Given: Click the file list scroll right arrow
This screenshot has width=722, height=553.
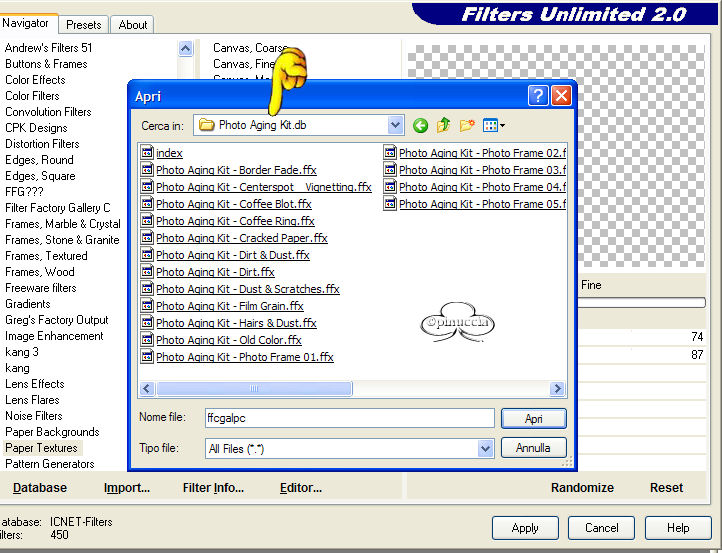Looking at the screenshot, I should [557, 389].
